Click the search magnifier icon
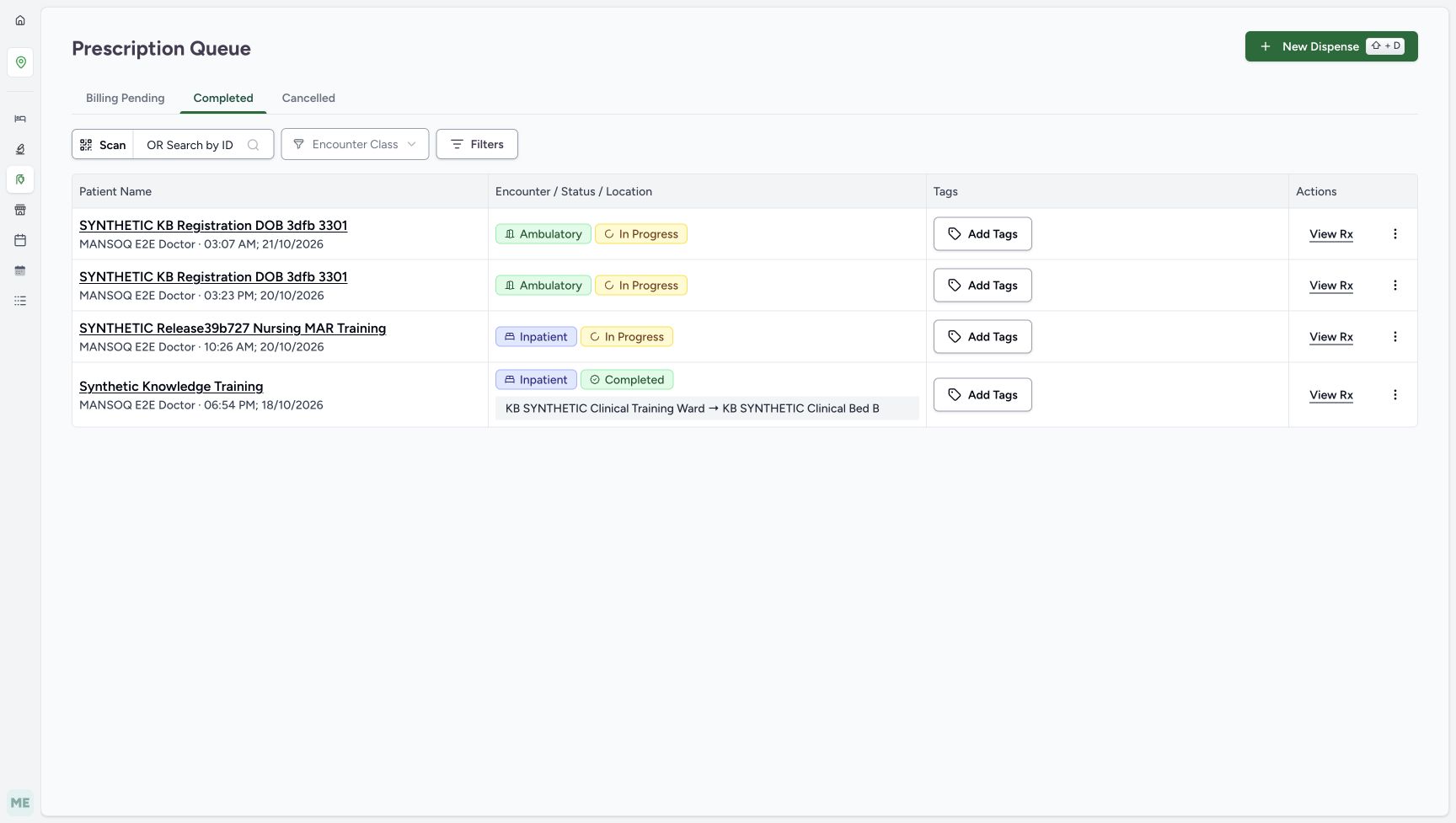This screenshot has height=823, width=1456. pyautogui.click(x=253, y=145)
